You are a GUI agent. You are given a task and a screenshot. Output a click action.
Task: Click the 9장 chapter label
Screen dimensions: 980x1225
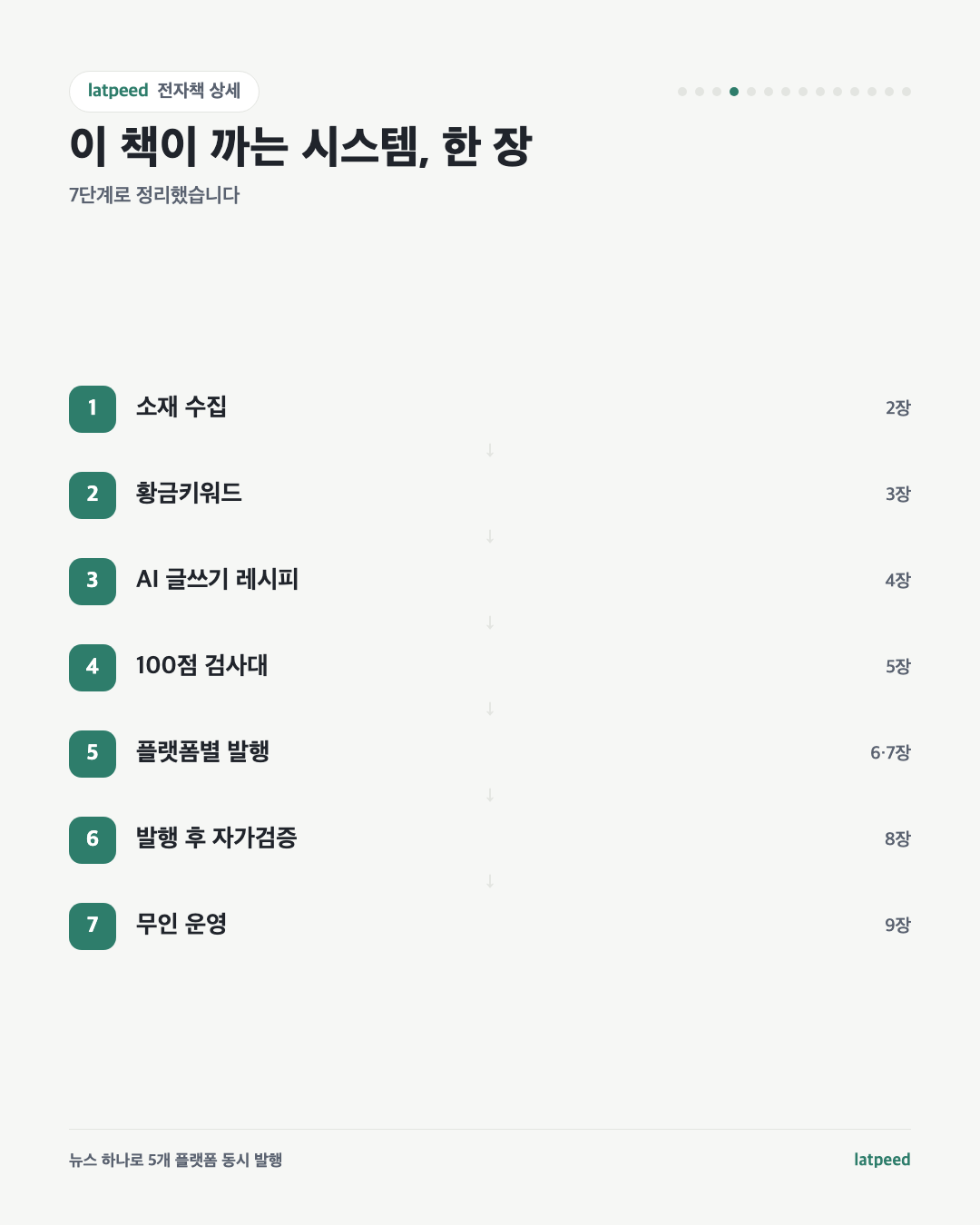coord(897,926)
